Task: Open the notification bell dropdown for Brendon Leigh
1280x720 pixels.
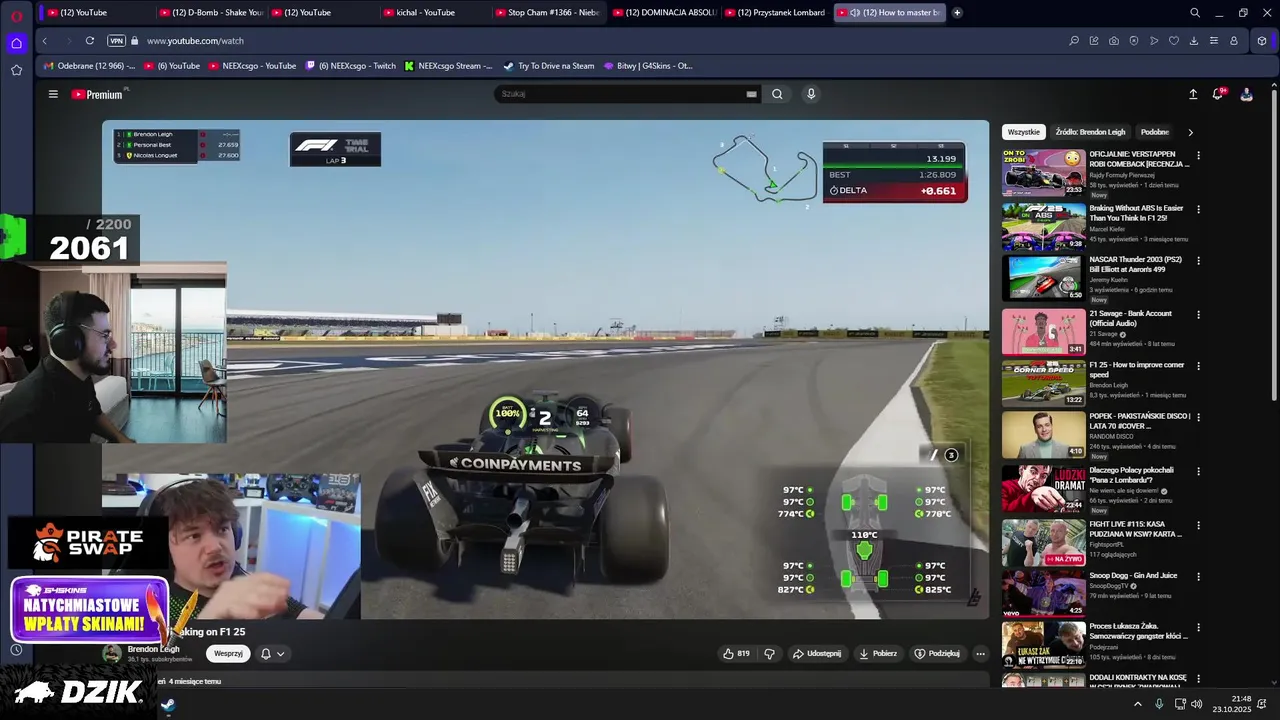Action: (272, 654)
